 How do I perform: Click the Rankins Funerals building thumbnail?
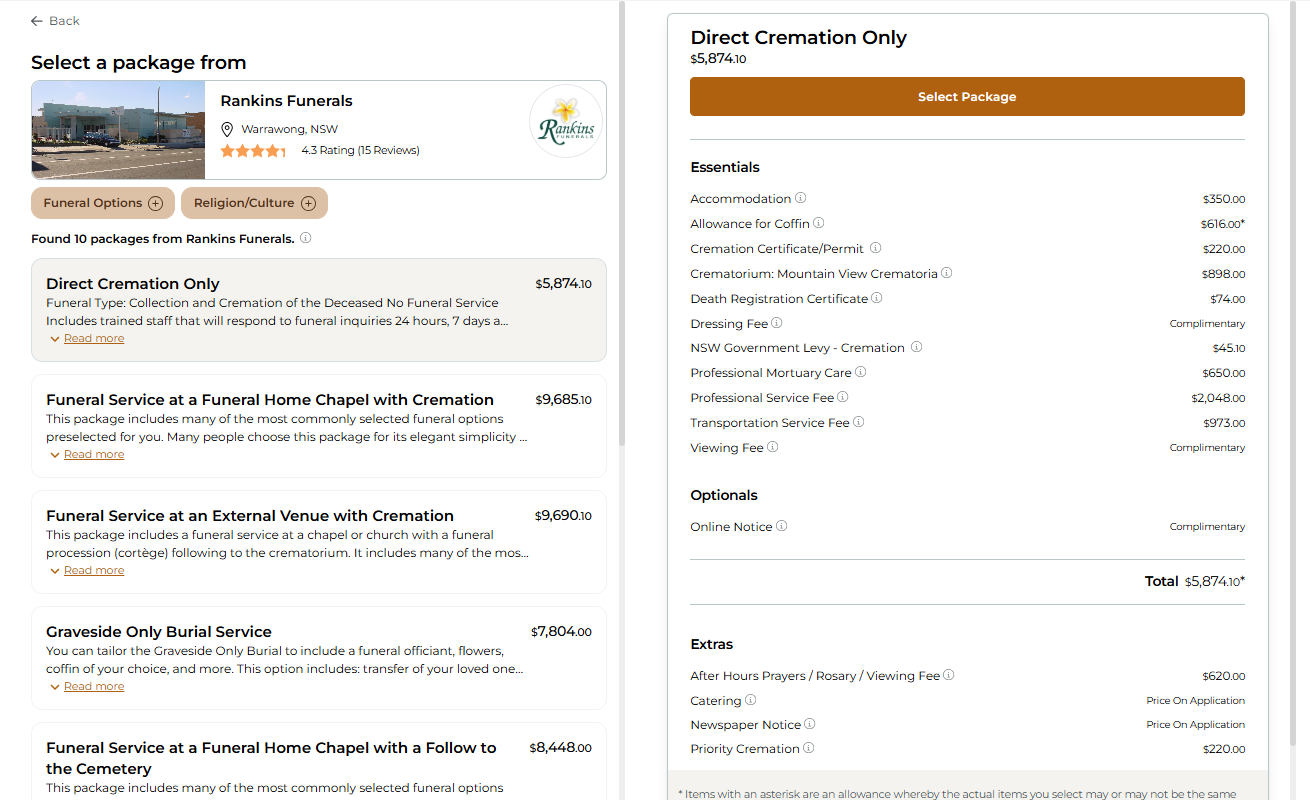point(118,130)
